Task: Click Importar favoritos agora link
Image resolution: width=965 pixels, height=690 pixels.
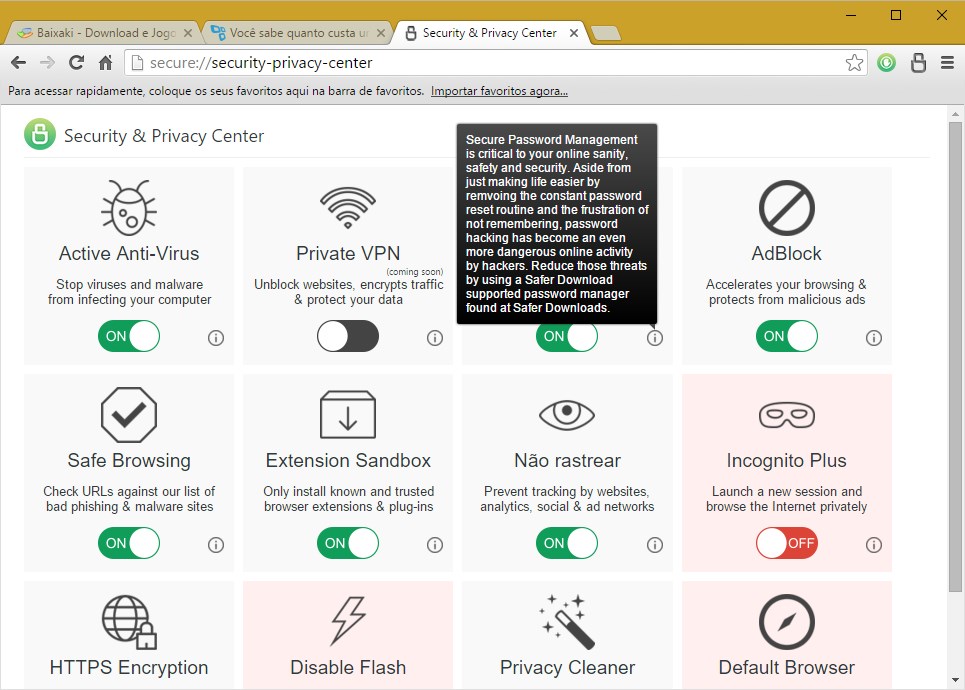Action: coord(499,91)
